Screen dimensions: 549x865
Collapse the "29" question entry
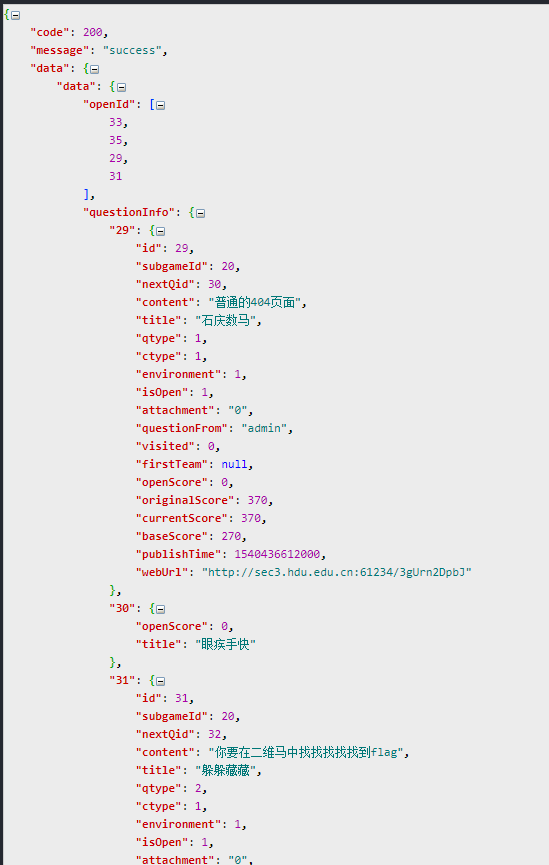pos(161,231)
